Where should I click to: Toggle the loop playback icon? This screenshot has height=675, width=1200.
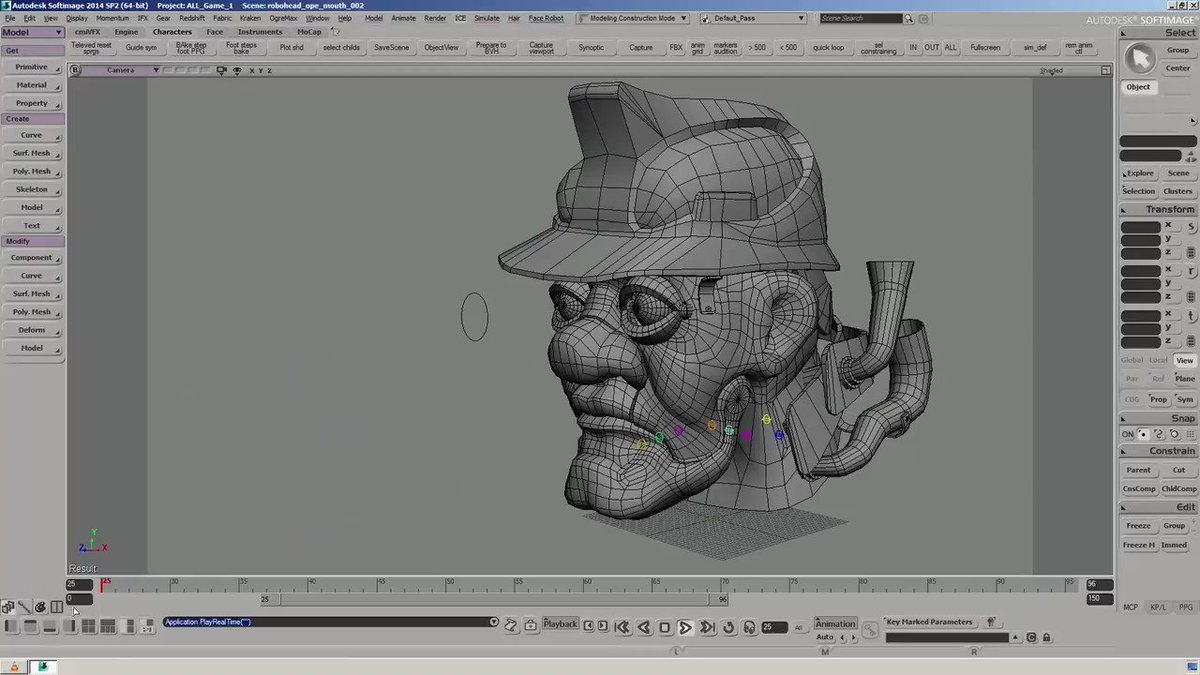[728, 627]
